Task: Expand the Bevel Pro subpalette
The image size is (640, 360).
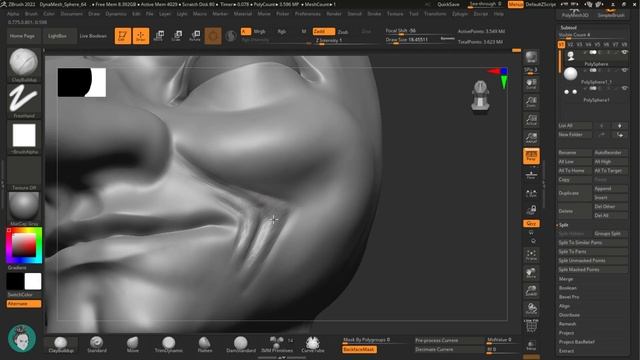Action: 569,297
